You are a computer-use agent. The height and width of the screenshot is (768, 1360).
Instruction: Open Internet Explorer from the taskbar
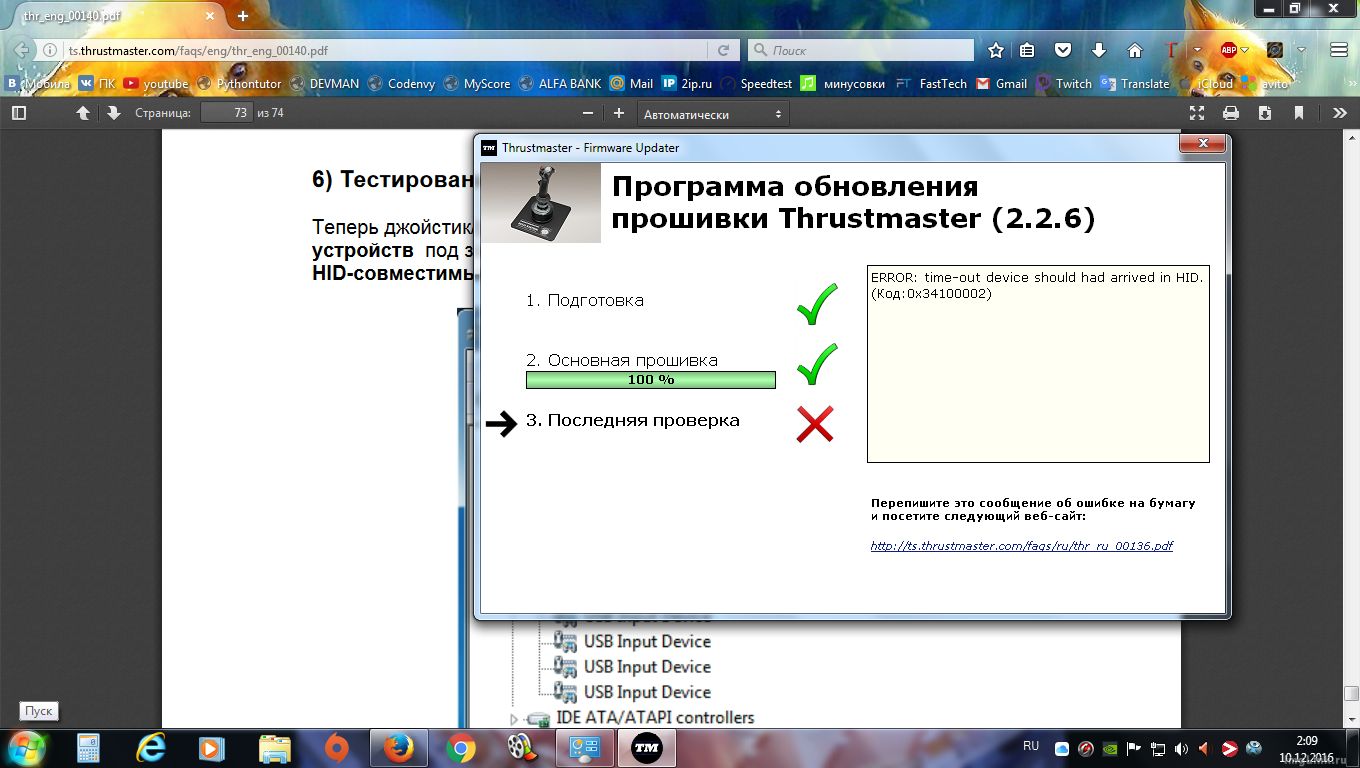pyautogui.click(x=150, y=748)
